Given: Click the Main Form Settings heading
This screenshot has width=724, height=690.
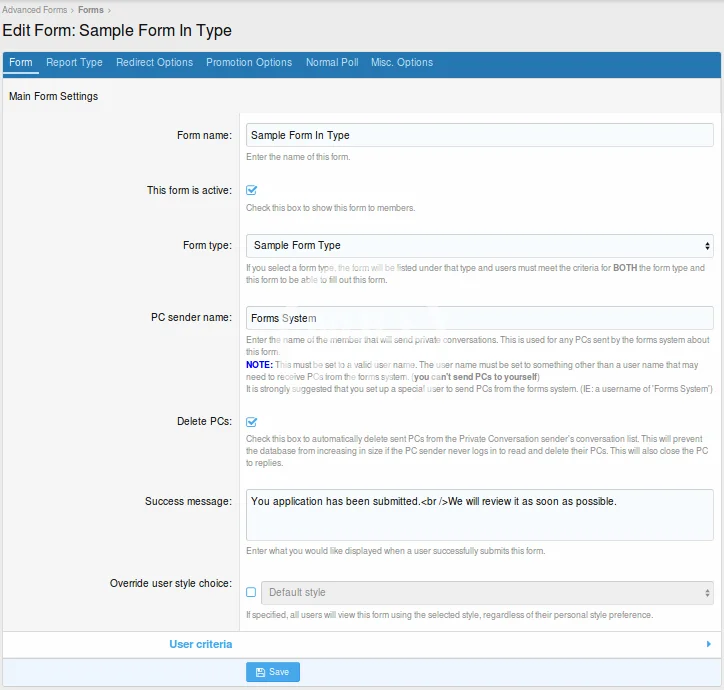Looking at the screenshot, I should point(53,97).
